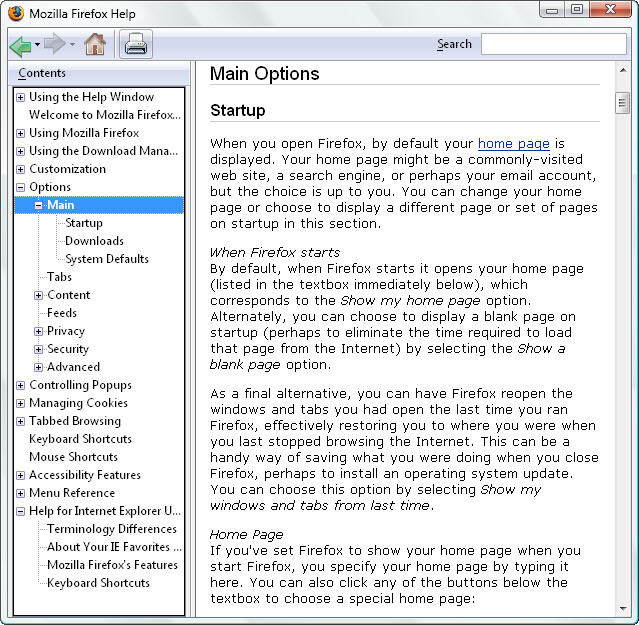
Task: Collapse the Main subnode
Action: 38,205
